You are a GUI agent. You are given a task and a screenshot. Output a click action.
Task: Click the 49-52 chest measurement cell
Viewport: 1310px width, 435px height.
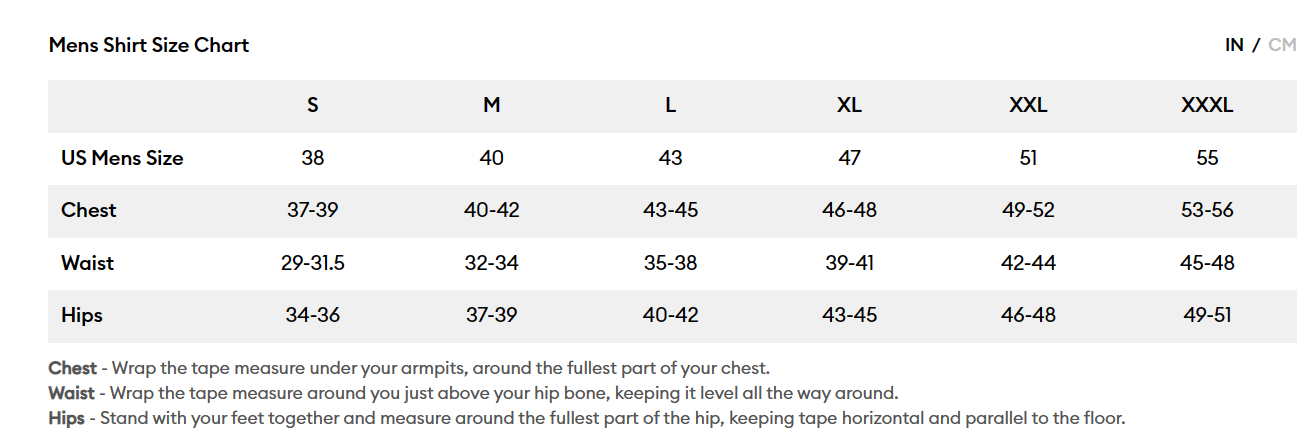pyautogui.click(x=1028, y=210)
